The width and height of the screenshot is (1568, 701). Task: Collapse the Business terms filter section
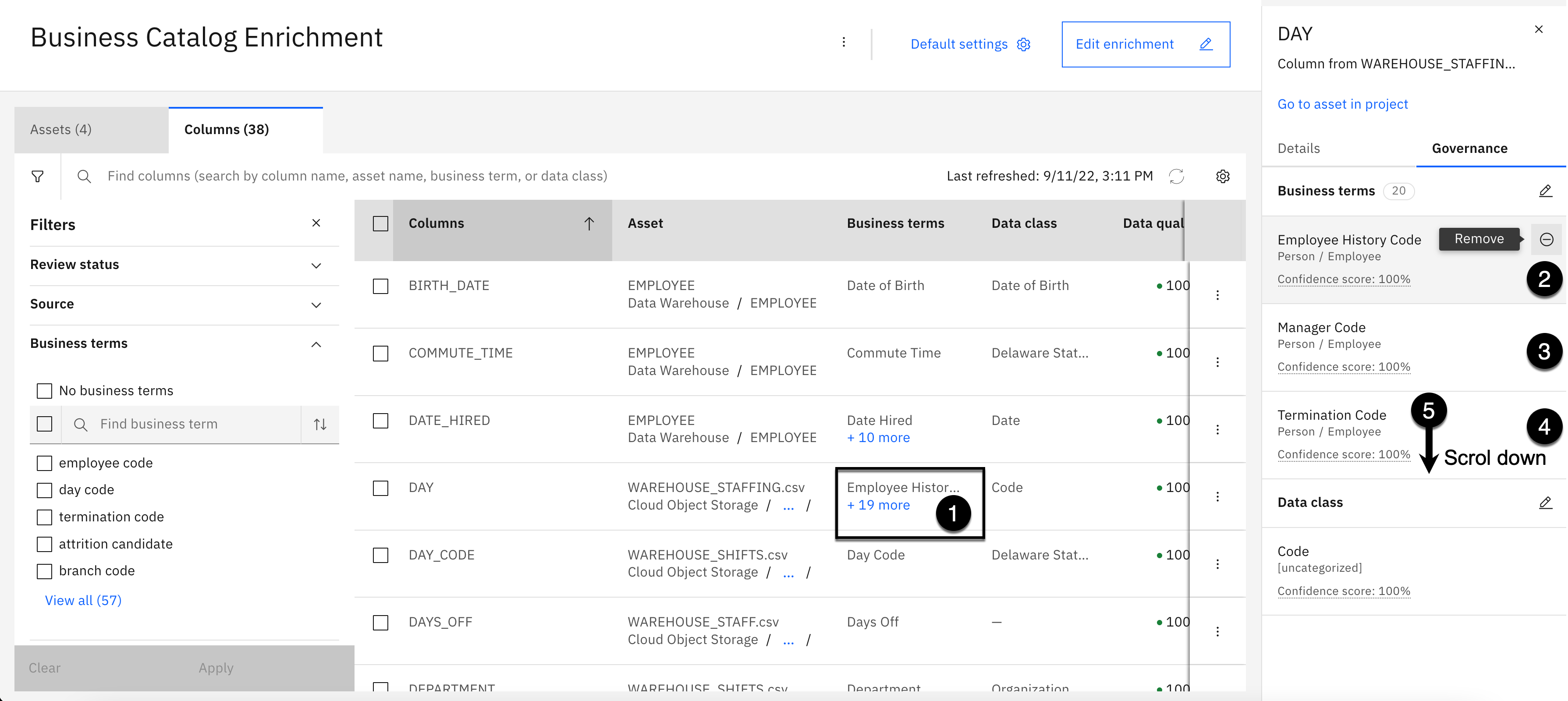(316, 344)
